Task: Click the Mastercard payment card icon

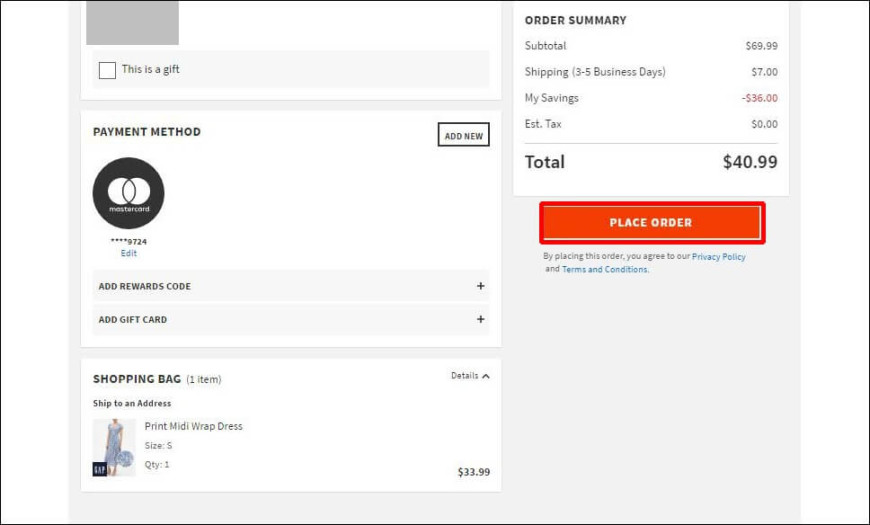Action: pos(128,193)
